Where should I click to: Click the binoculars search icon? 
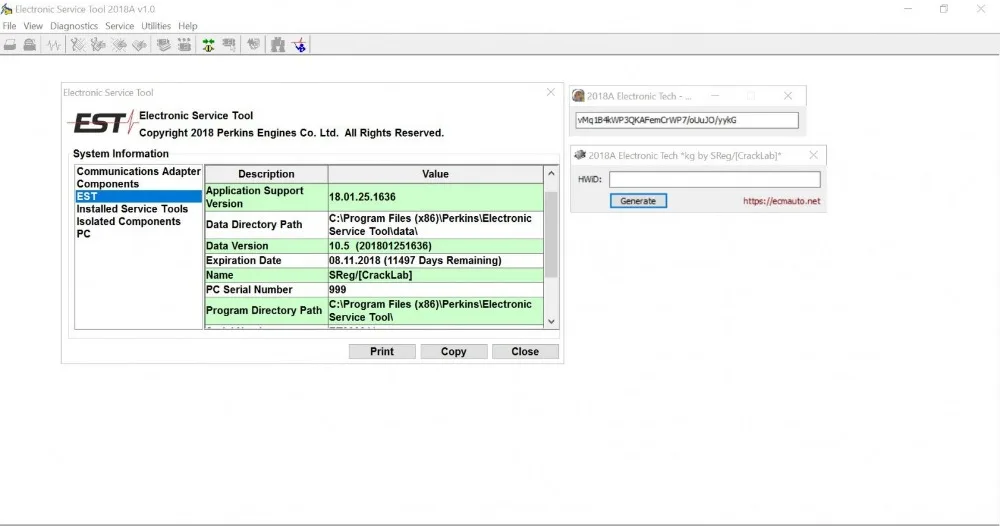tap(278, 45)
